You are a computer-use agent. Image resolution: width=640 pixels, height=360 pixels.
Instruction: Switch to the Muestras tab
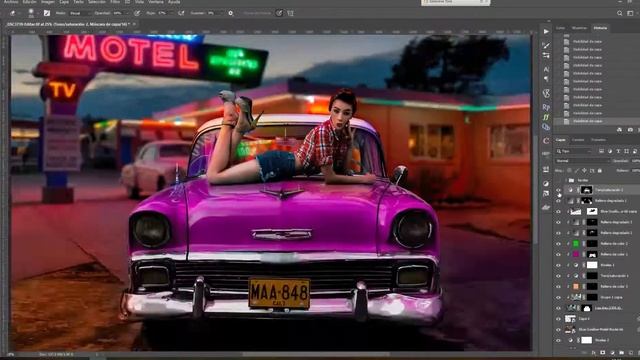point(579,28)
